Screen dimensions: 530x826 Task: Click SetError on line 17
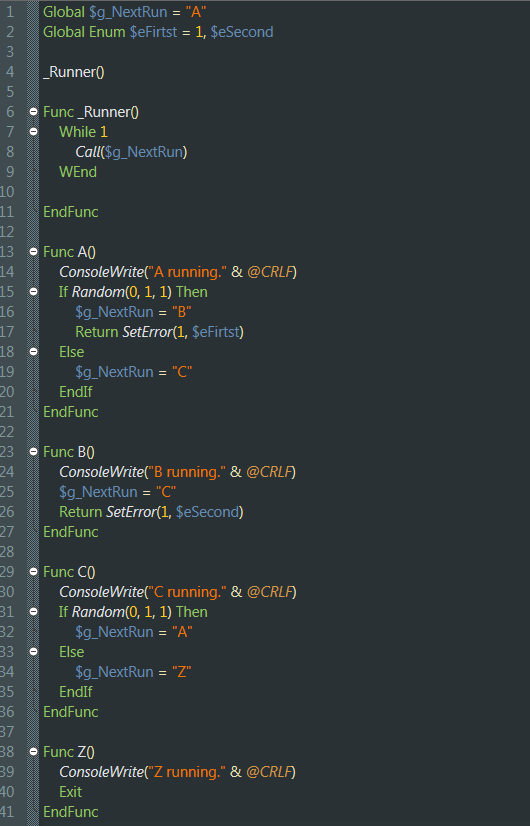coord(148,332)
